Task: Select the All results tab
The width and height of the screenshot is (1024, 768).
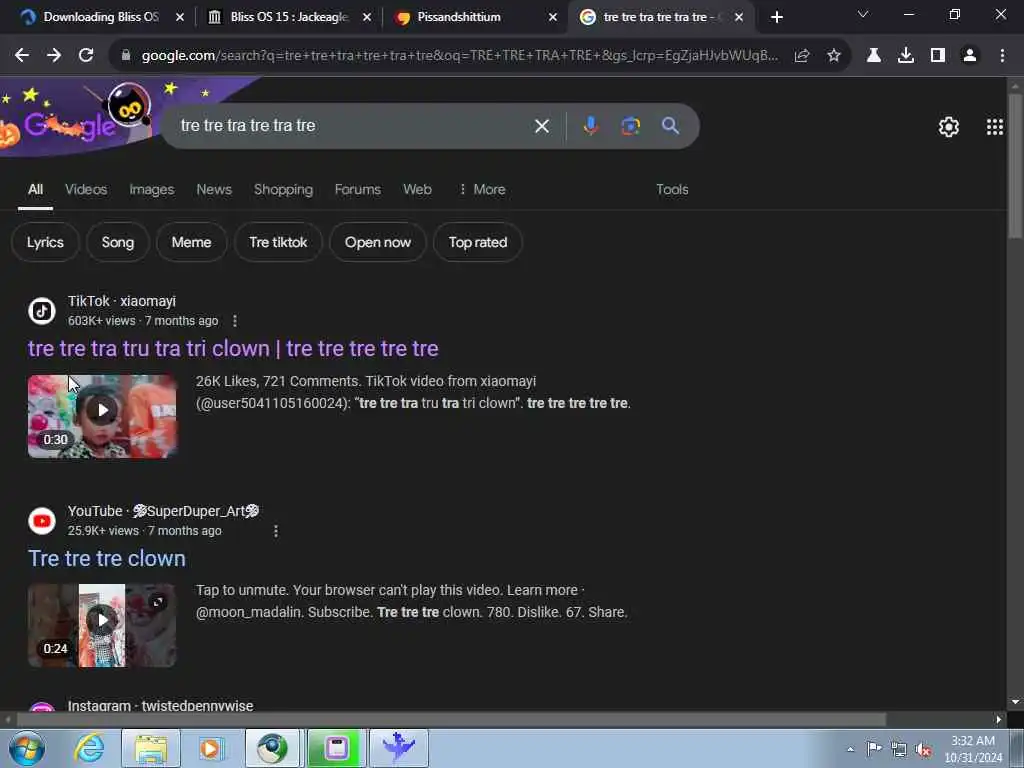Action: click(35, 189)
